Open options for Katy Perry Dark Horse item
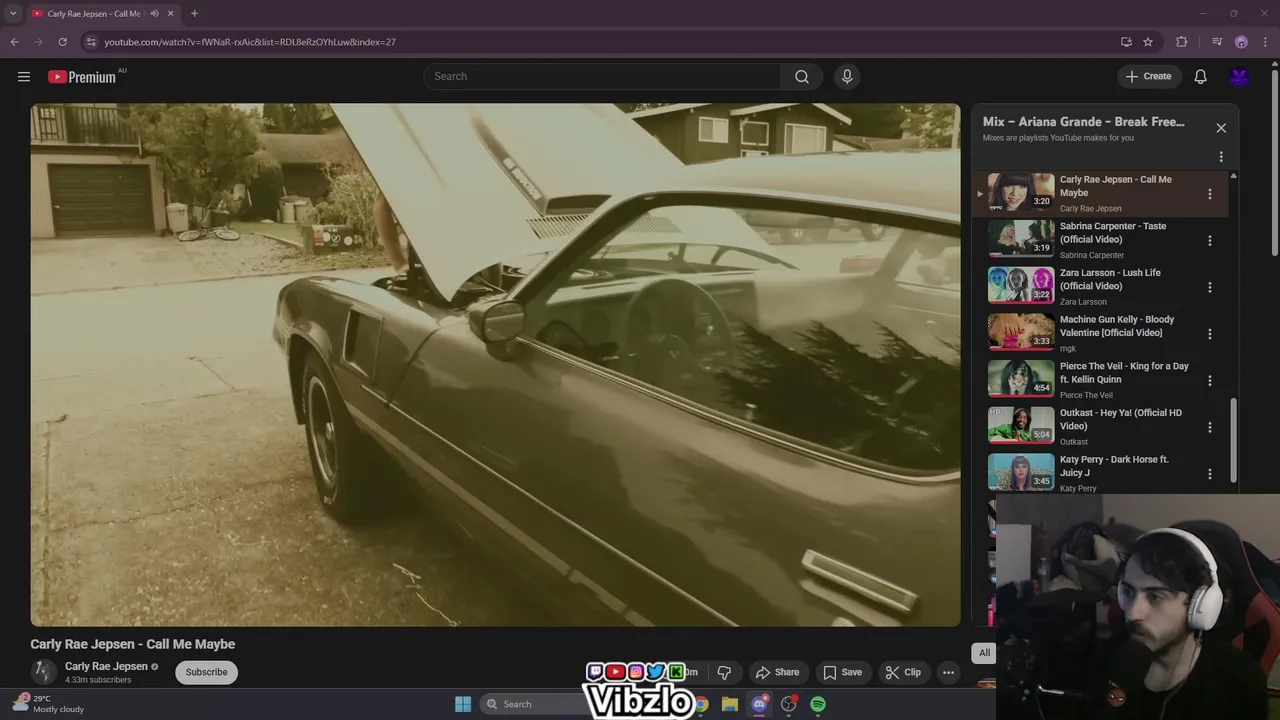Image resolution: width=1280 pixels, height=720 pixels. [1209, 474]
